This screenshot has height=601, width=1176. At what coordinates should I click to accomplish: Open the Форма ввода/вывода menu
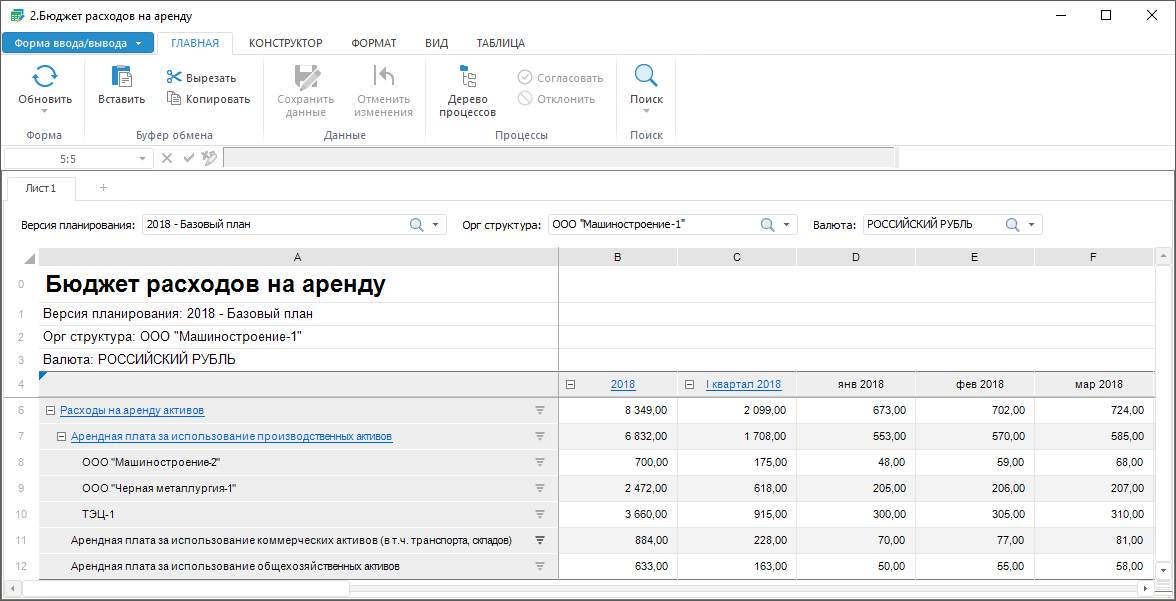point(78,43)
